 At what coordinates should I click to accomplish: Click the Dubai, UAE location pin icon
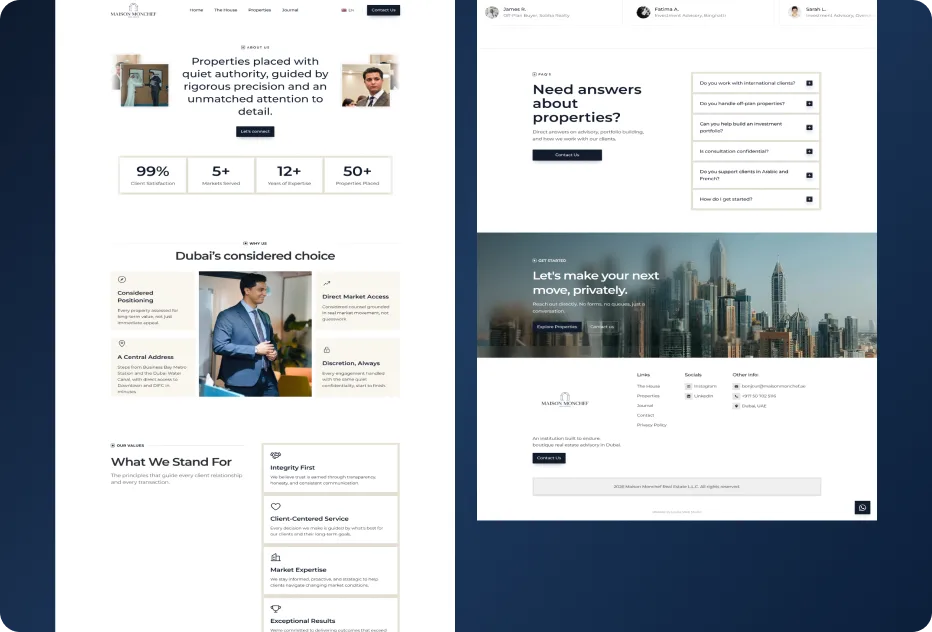(x=736, y=406)
